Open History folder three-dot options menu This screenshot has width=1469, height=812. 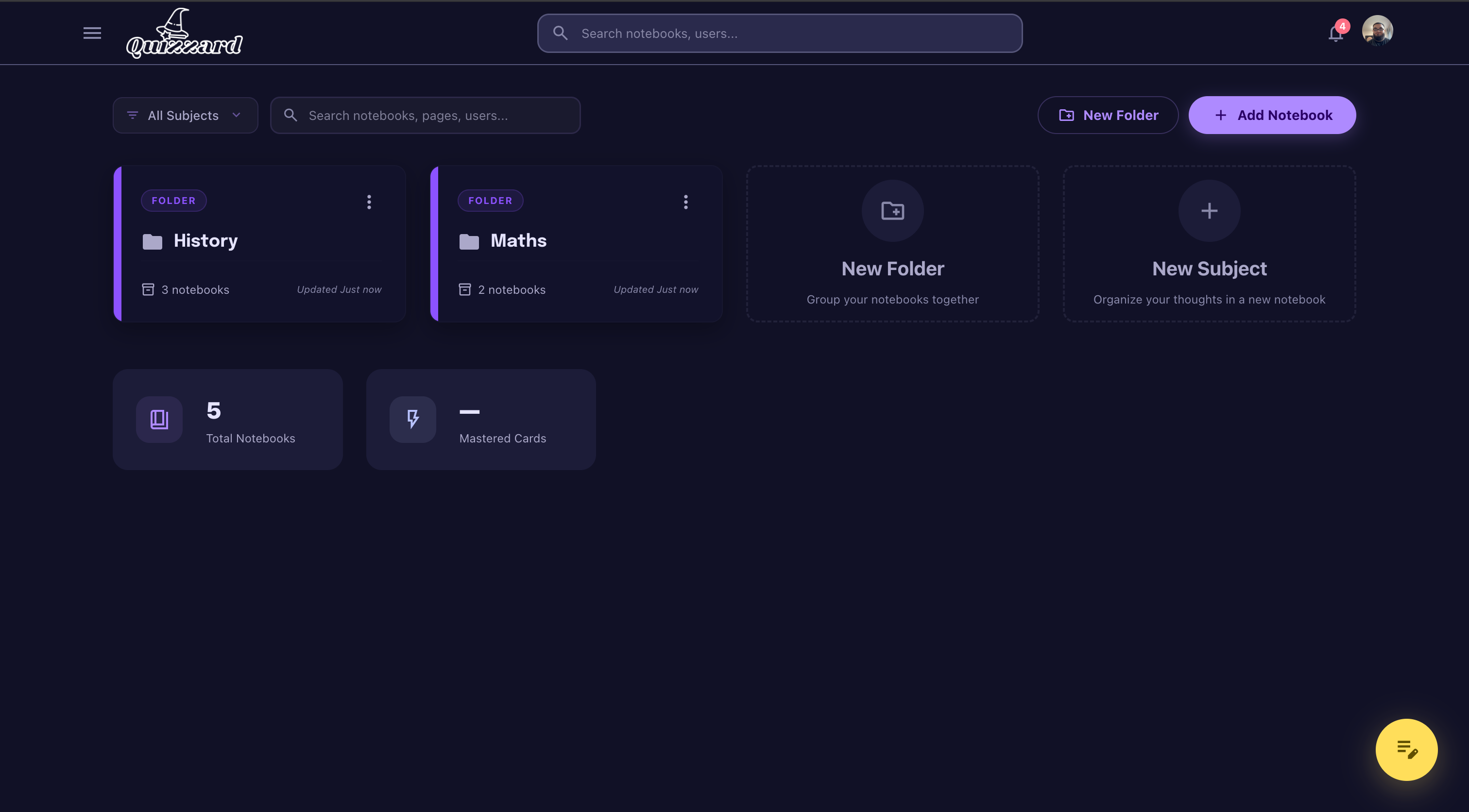point(369,202)
